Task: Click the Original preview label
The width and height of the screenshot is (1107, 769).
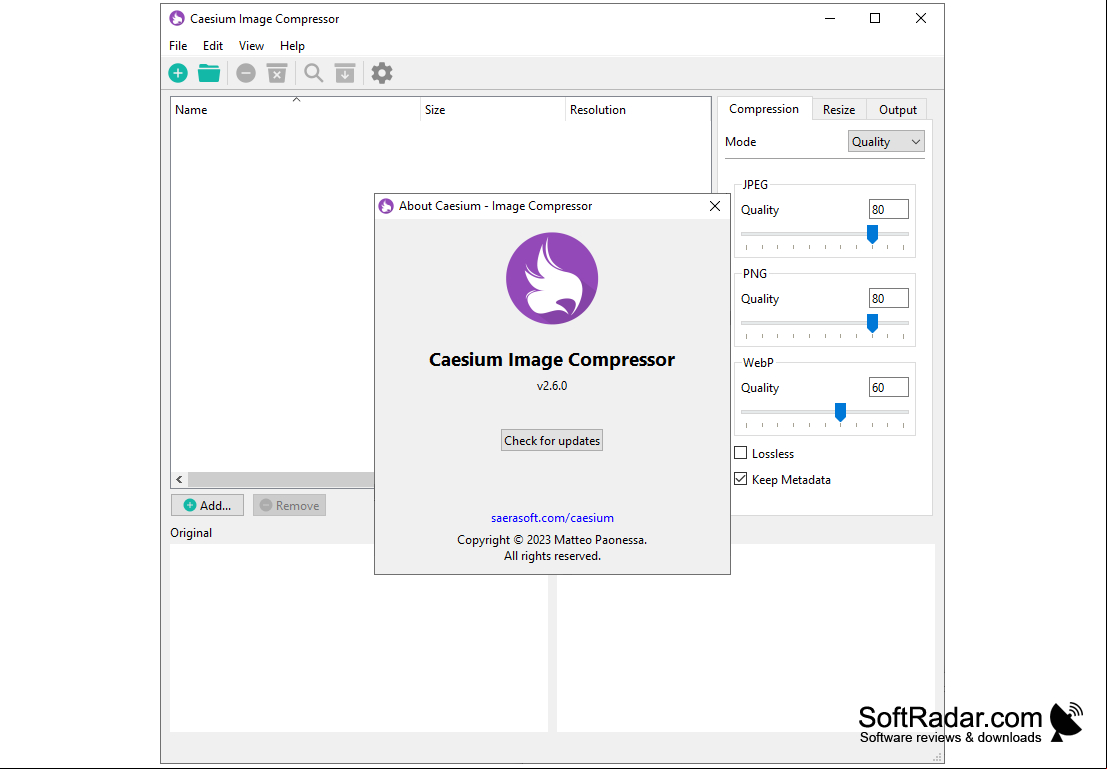Action: click(x=191, y=532)
